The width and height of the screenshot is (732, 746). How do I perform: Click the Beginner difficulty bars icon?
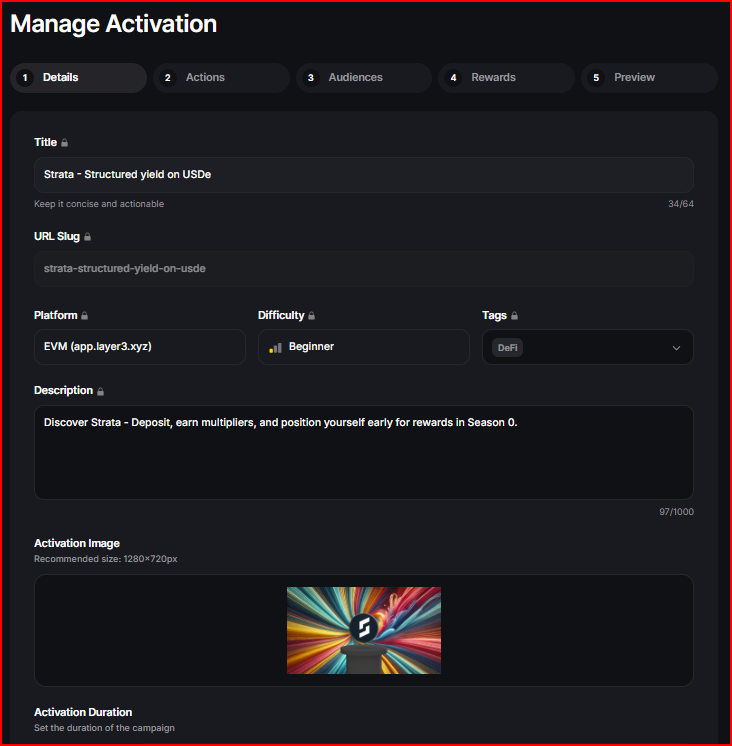275,347
